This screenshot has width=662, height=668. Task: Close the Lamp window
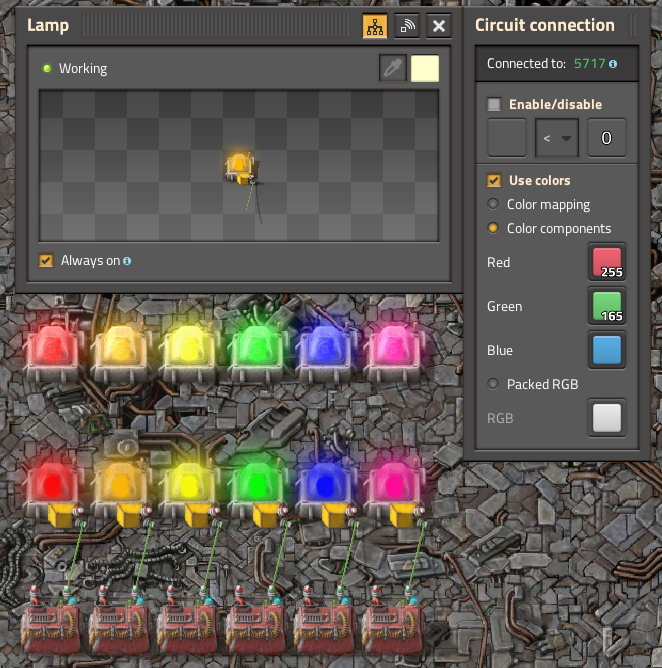point(439,26)
